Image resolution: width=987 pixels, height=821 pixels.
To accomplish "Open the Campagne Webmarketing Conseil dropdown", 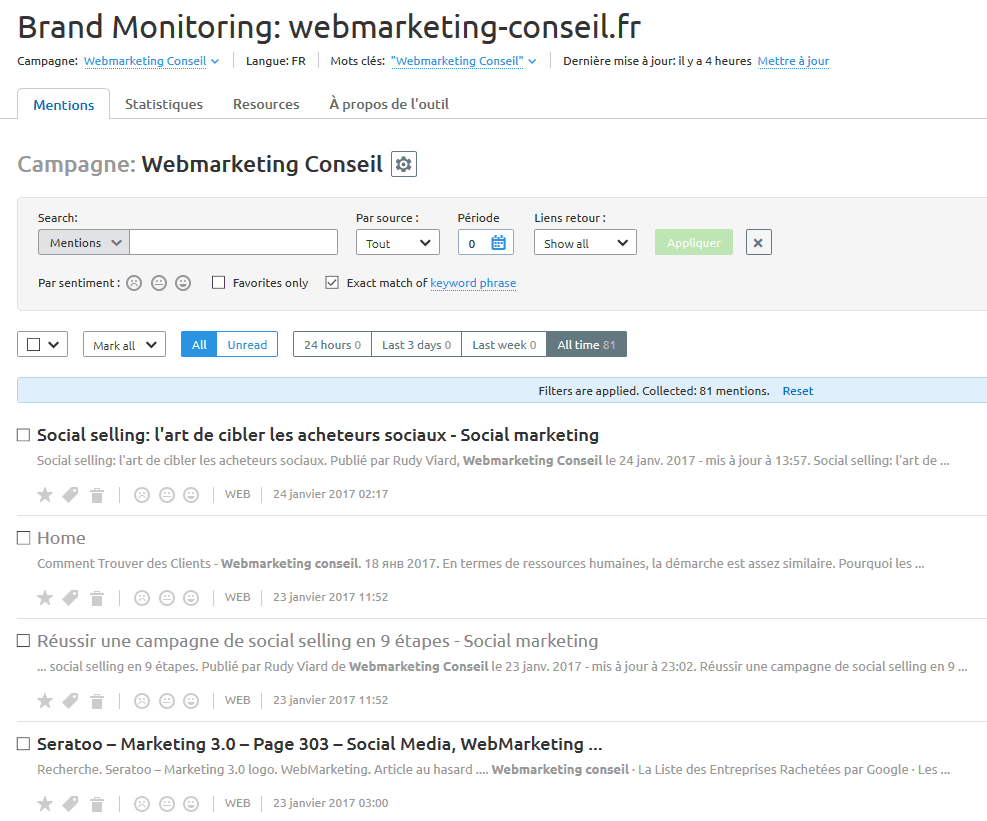I will point(152,61).
